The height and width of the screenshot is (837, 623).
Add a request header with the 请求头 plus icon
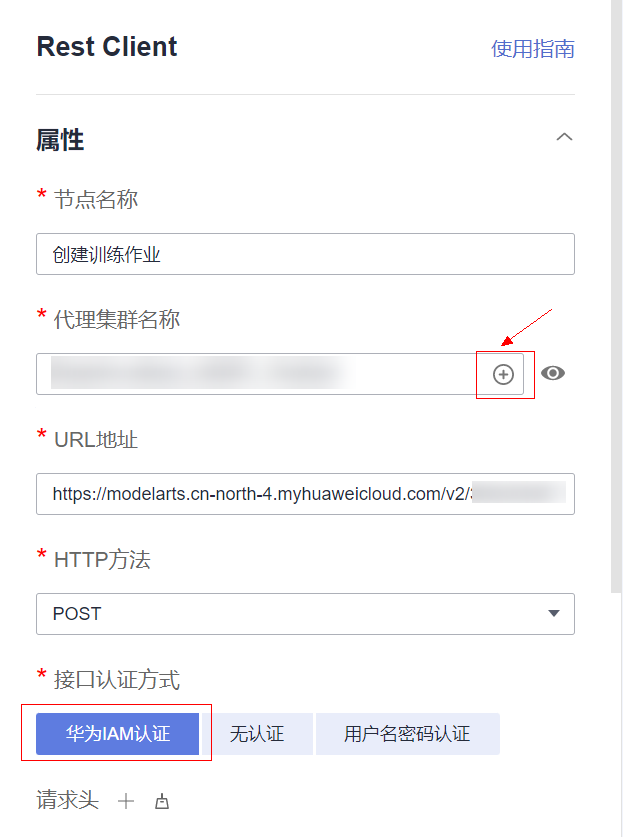tap(126, 801)
